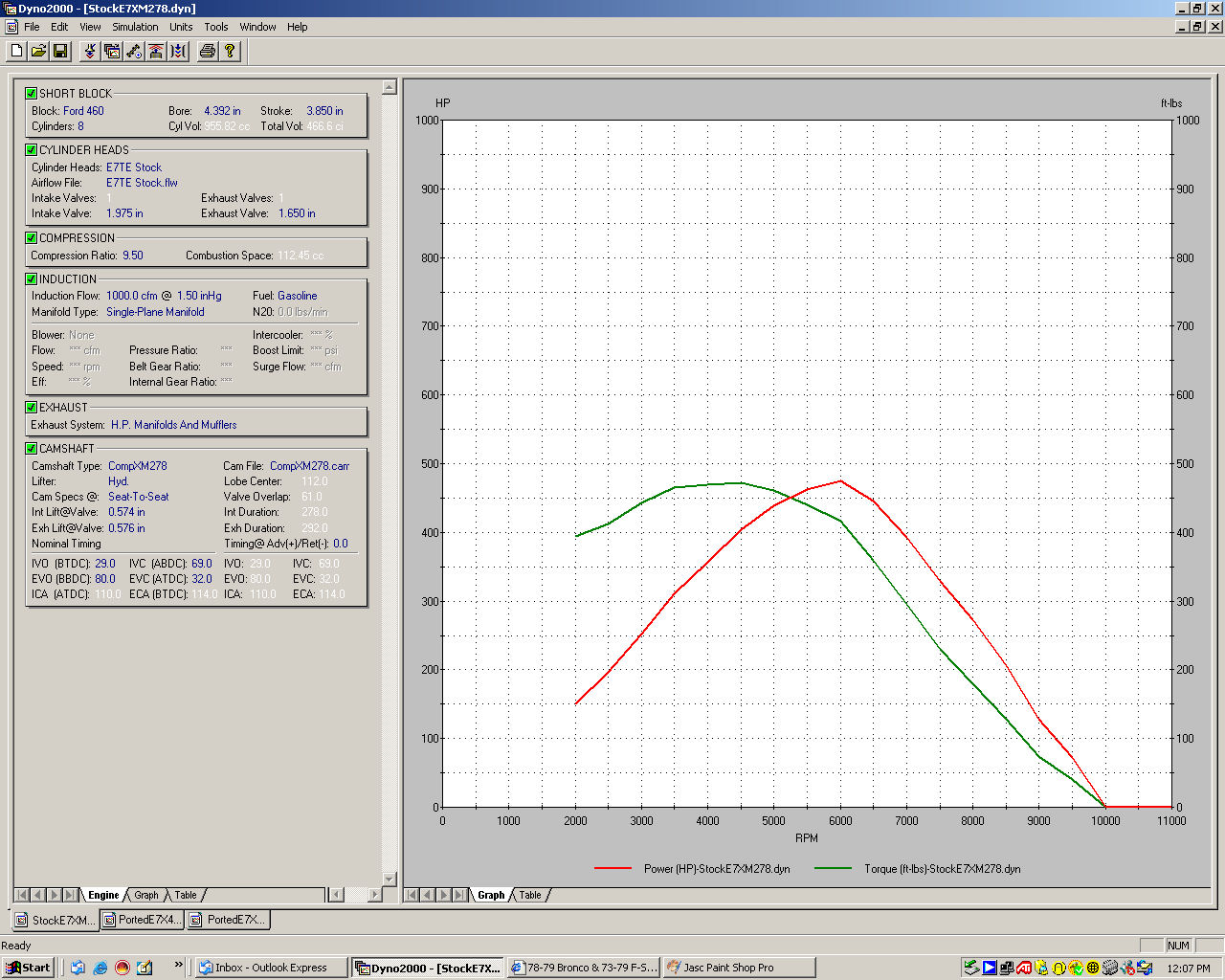Click the New file toolbar icon
1225x980 pixels.
coord(16,51)
